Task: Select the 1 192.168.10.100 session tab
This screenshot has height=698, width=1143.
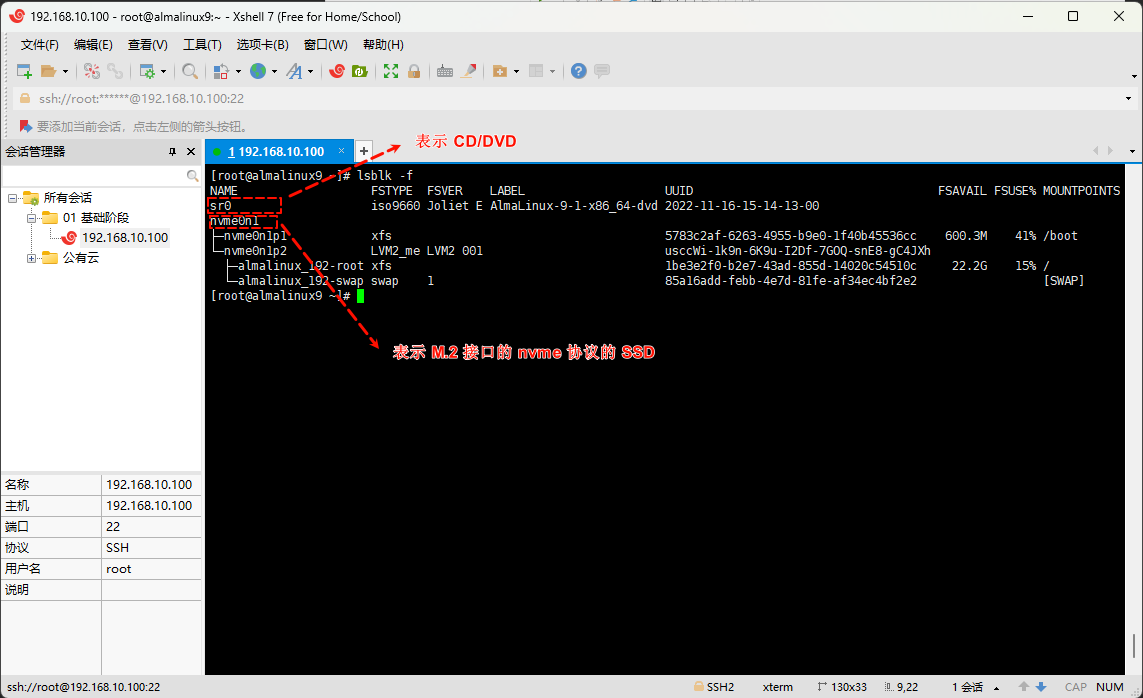Action: 276,152
